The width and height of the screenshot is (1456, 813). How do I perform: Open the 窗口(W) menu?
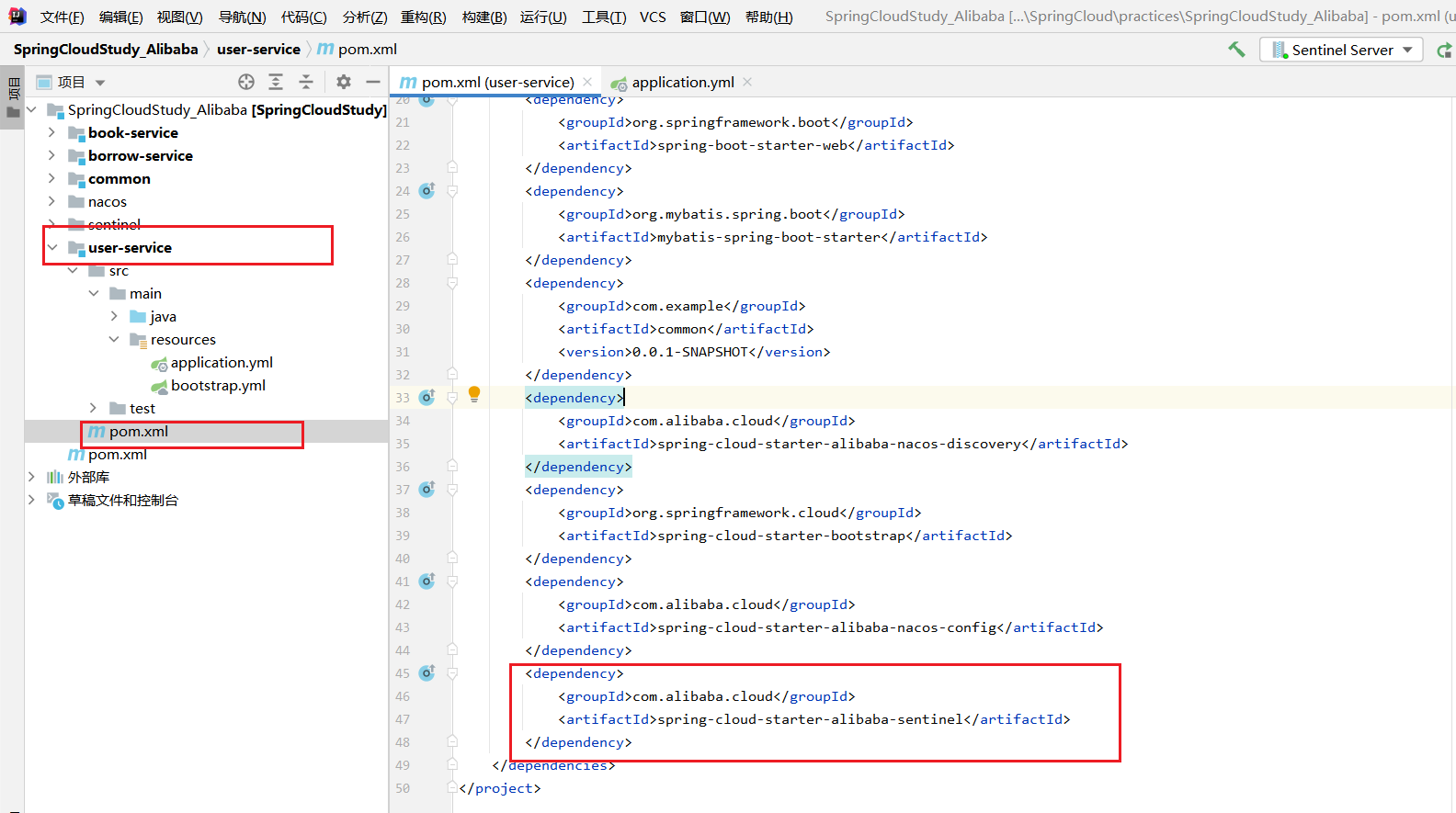(x=705, y=17)
